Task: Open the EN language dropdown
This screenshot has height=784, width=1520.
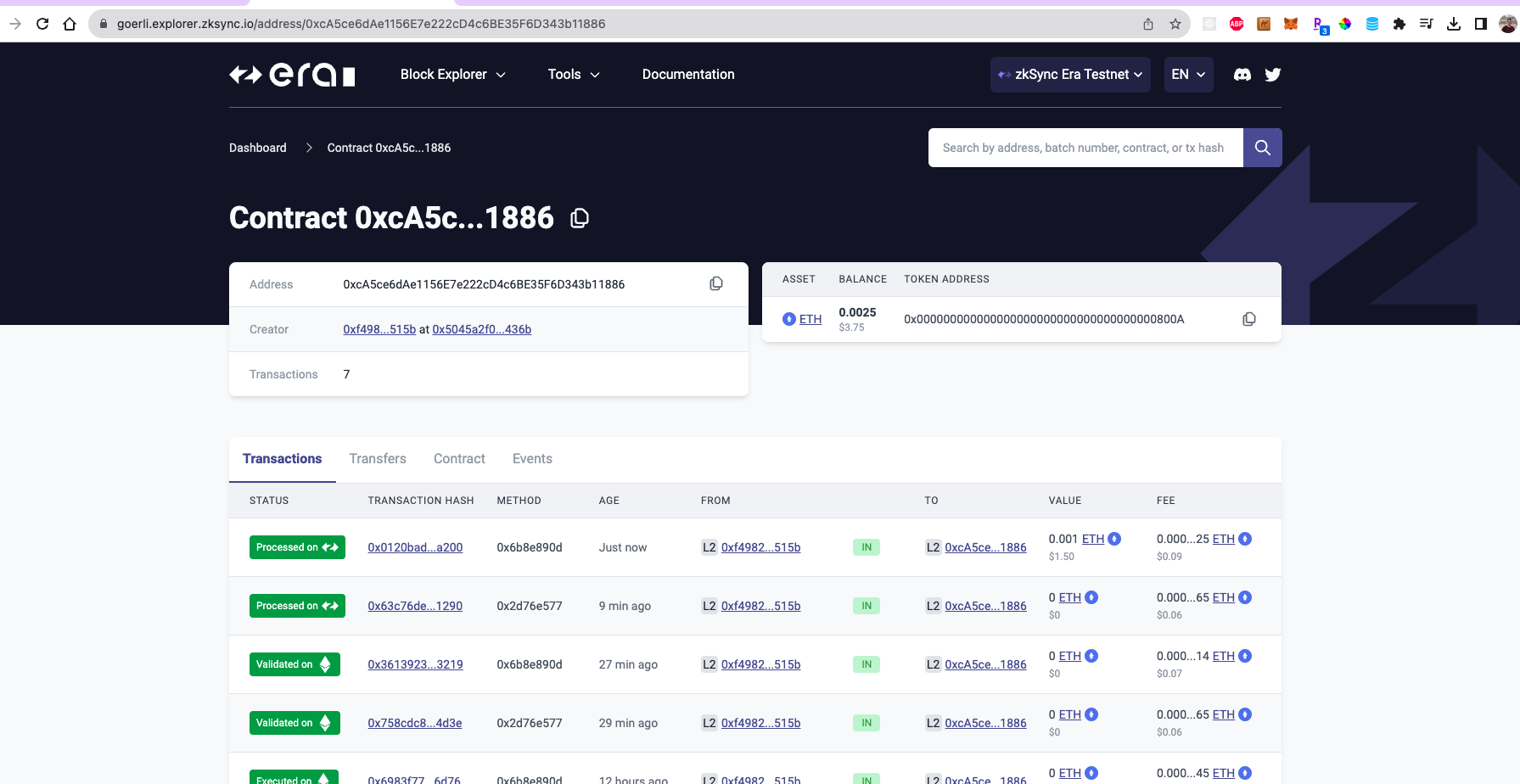Action: coord(1188,75)
